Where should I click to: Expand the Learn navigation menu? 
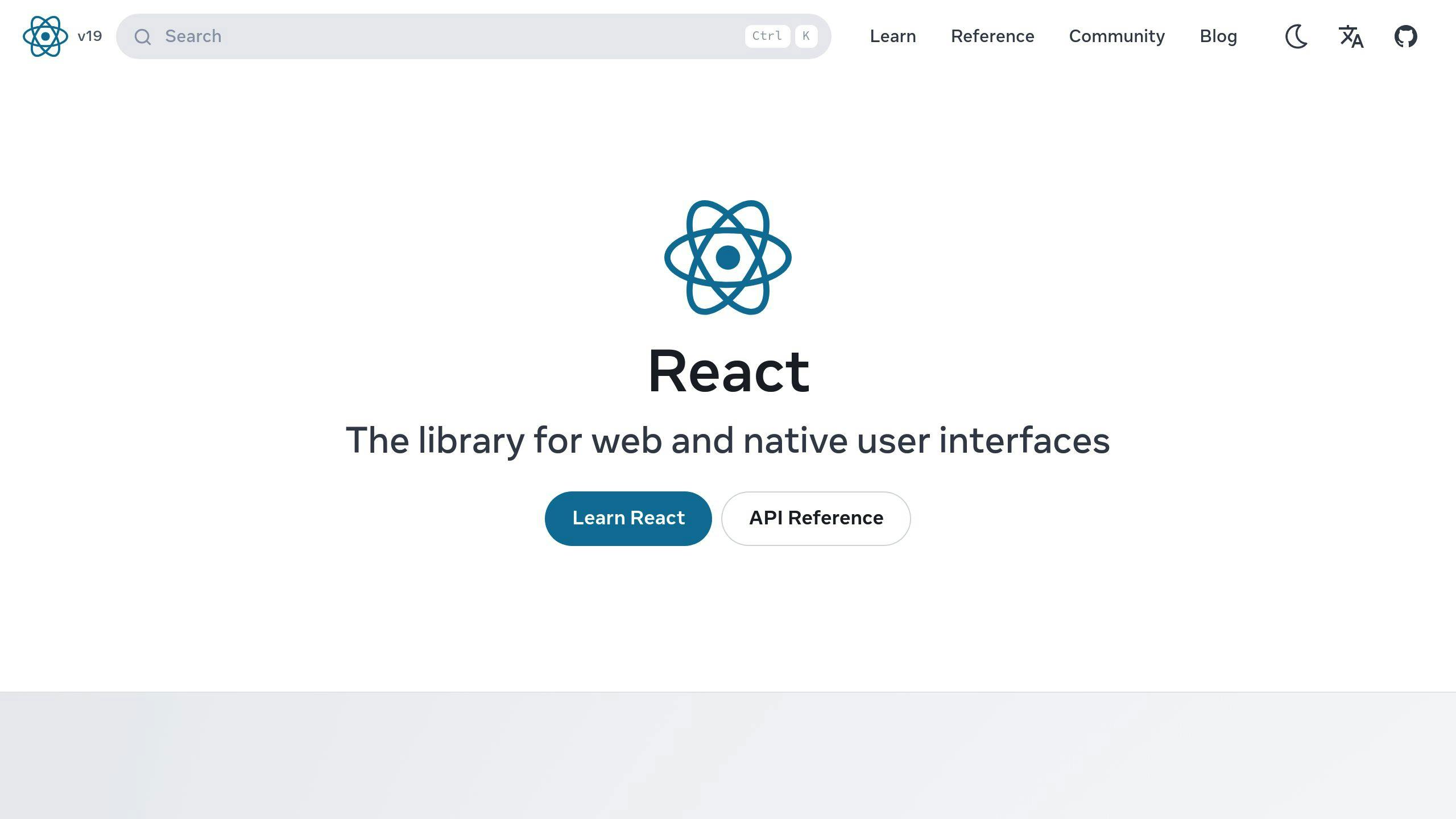pos(893,36)
